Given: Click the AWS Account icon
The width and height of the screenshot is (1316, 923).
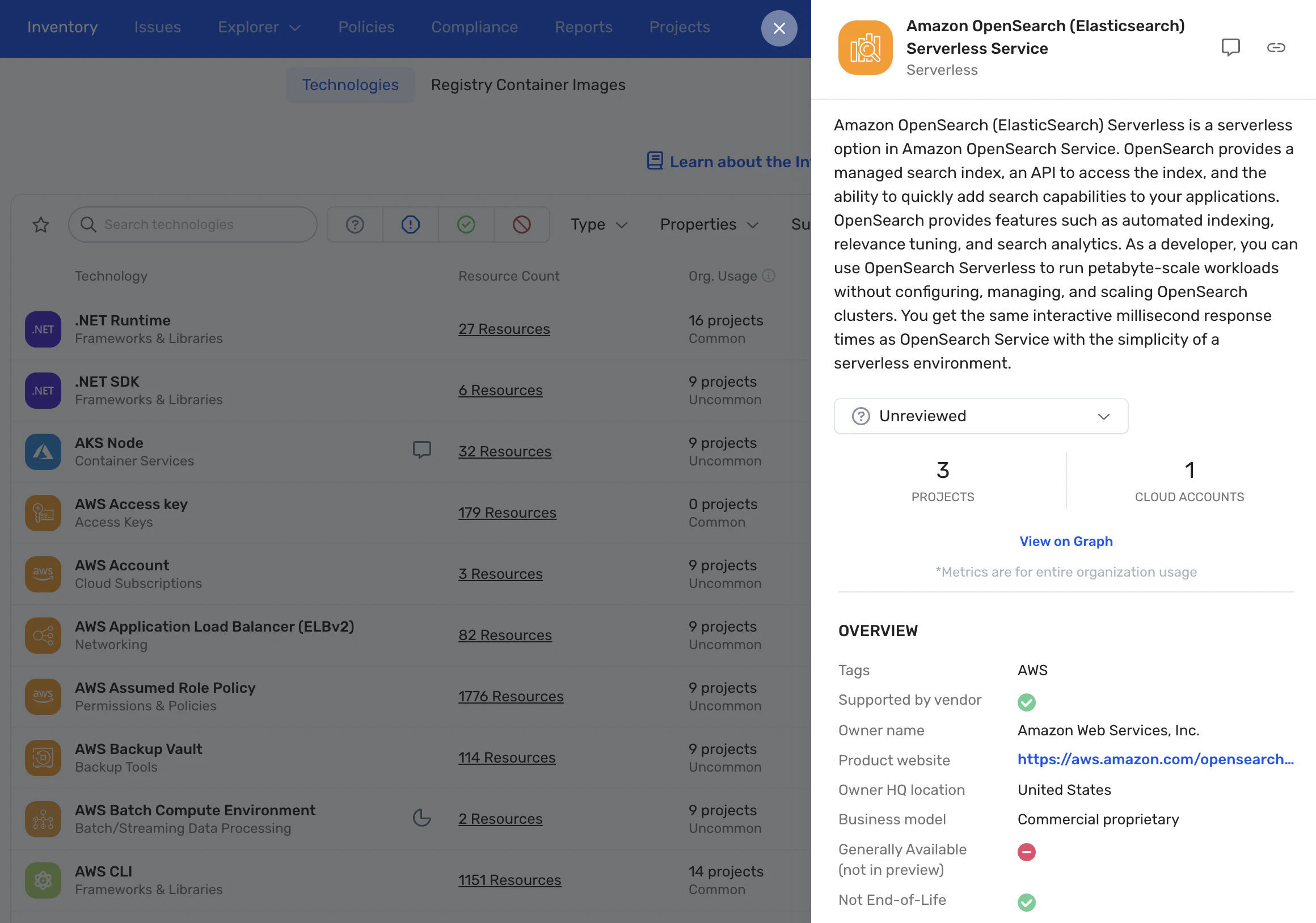Looking at the screenshot, I should 43,575.
